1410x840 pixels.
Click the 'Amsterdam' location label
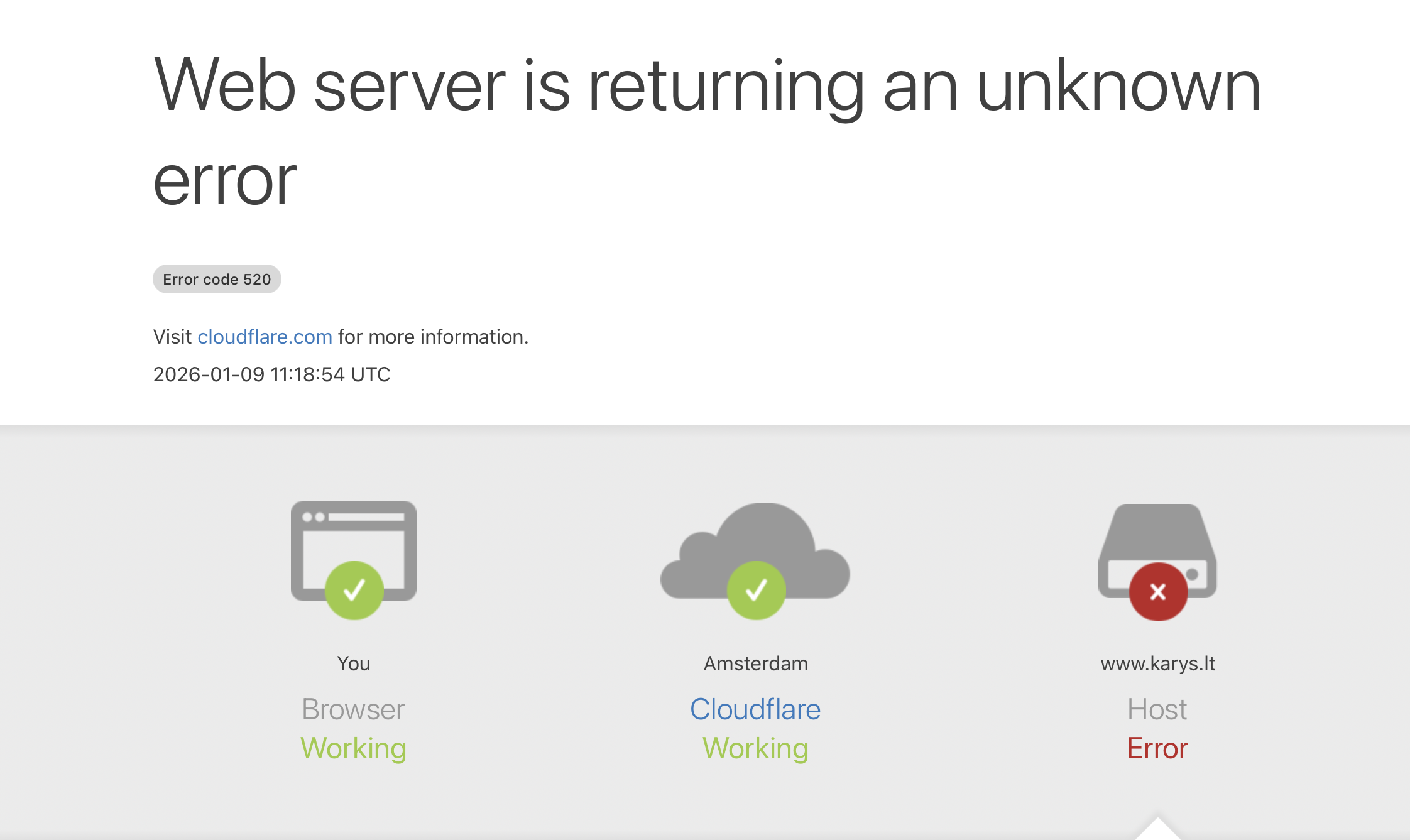point(756,663)
